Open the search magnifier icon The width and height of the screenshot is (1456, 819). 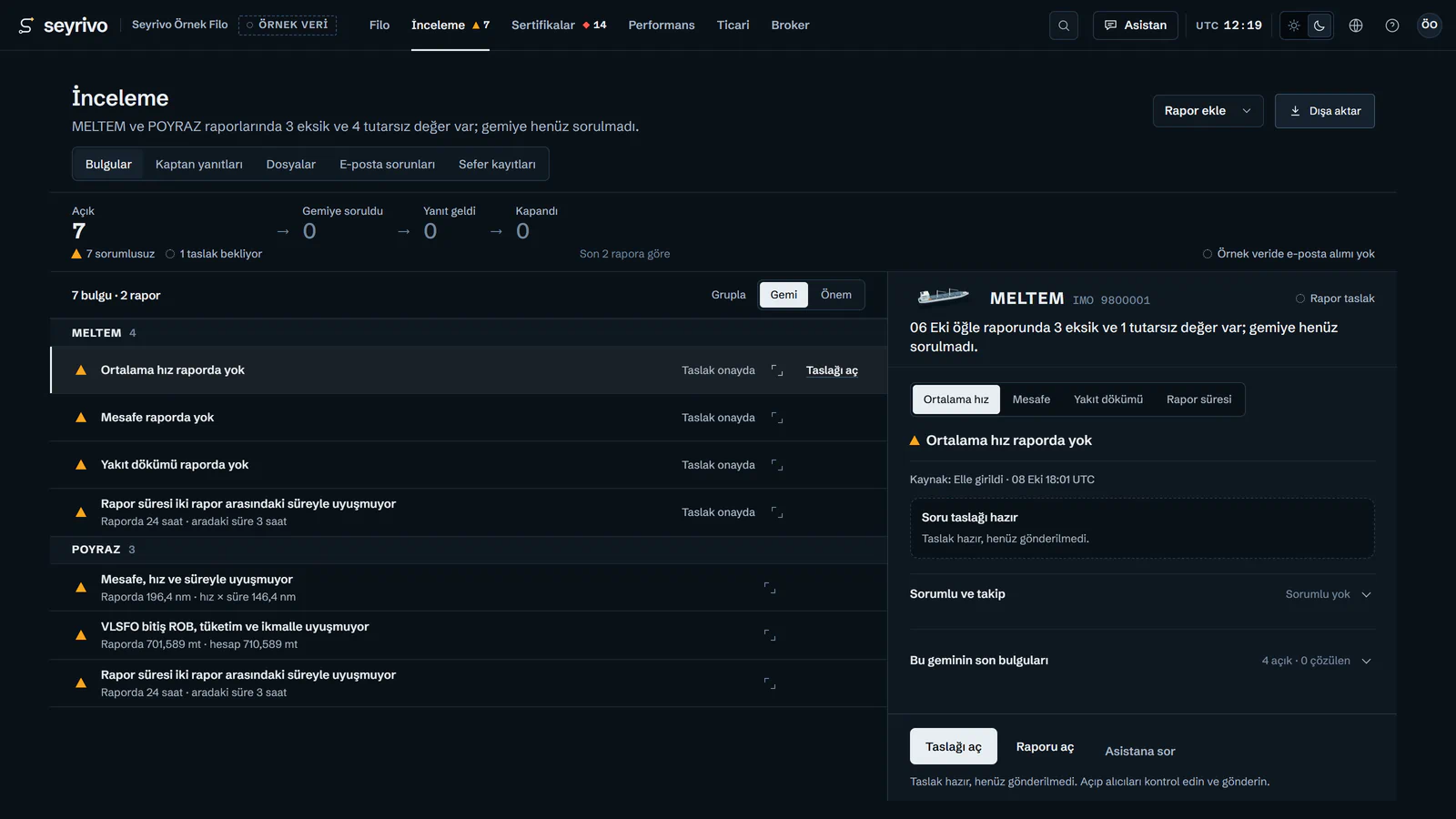pos(1064,25)
